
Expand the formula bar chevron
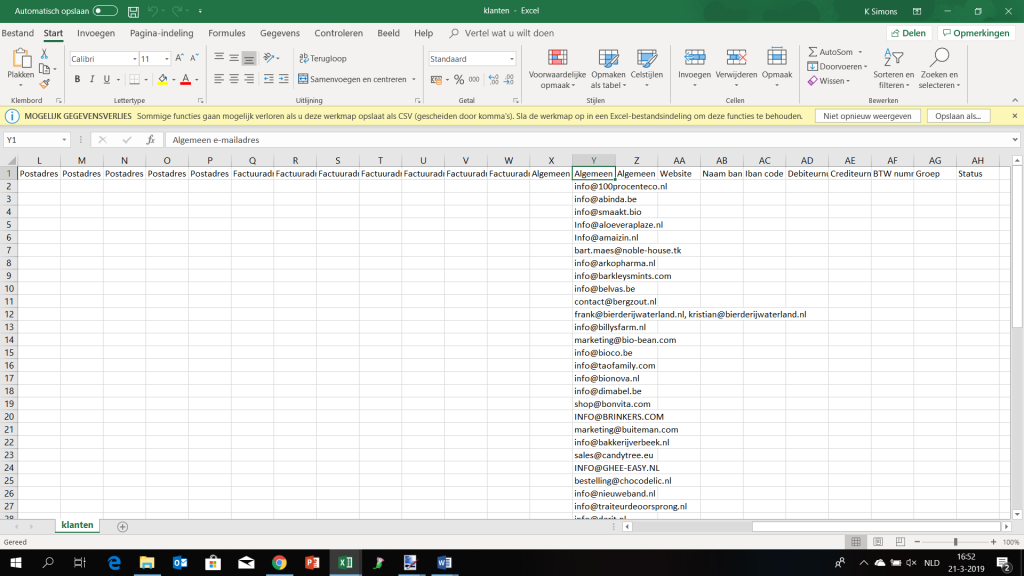pyautogui.click(x=1014, y=140)
